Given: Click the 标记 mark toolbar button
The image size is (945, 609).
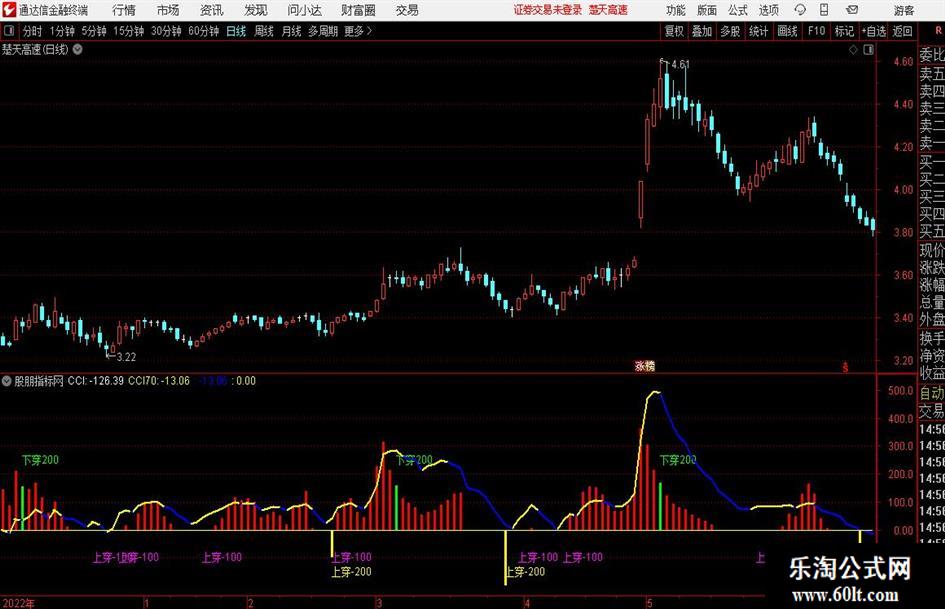Looking at the screenshot, I should pos(844,31).
